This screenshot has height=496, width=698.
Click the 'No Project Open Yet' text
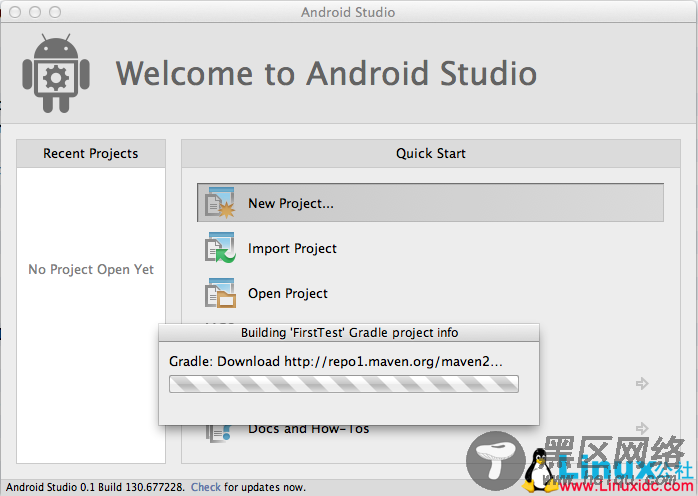pyautogui.click(x=91, y=269)
